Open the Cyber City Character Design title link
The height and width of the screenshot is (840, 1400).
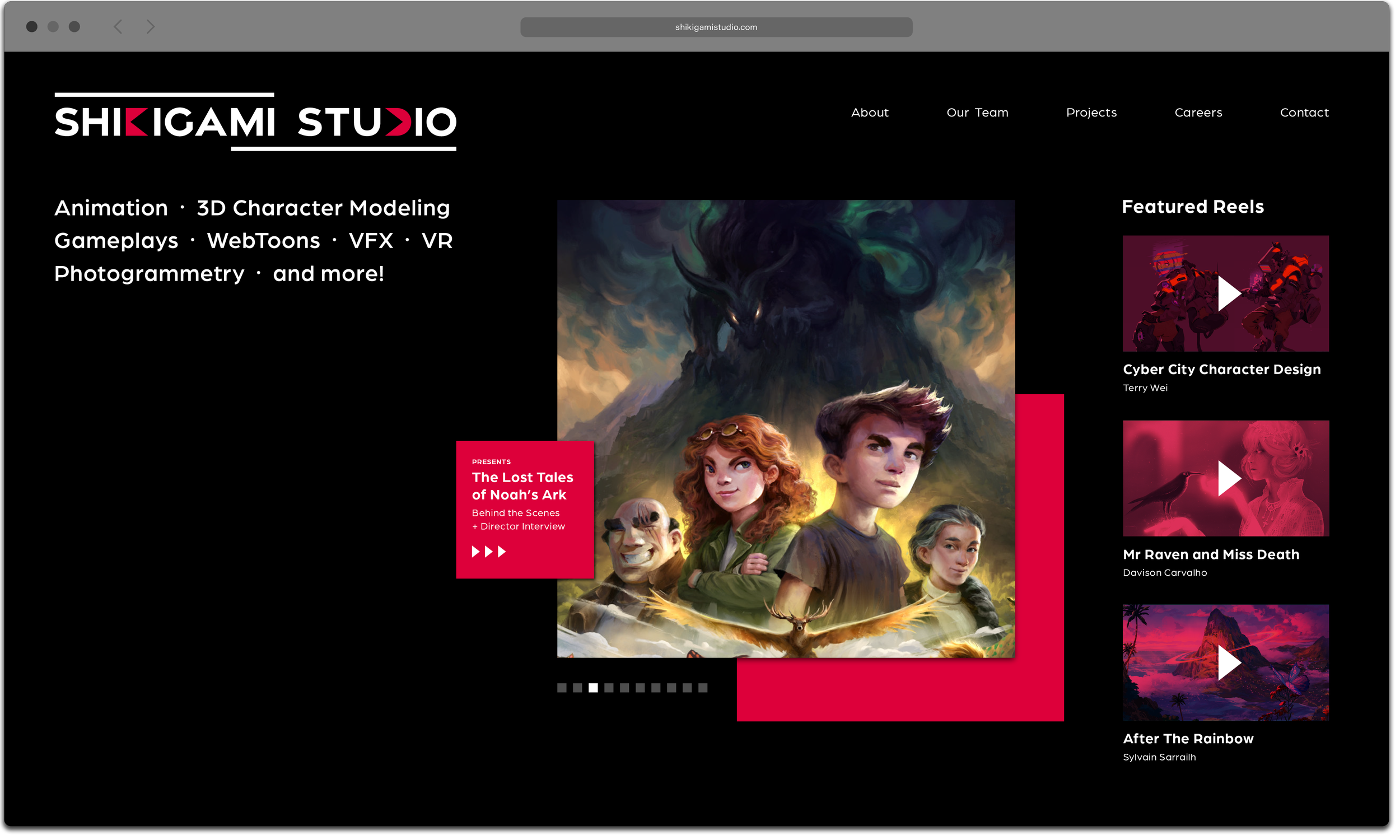pyautogui.click(x=1222, y=369)
